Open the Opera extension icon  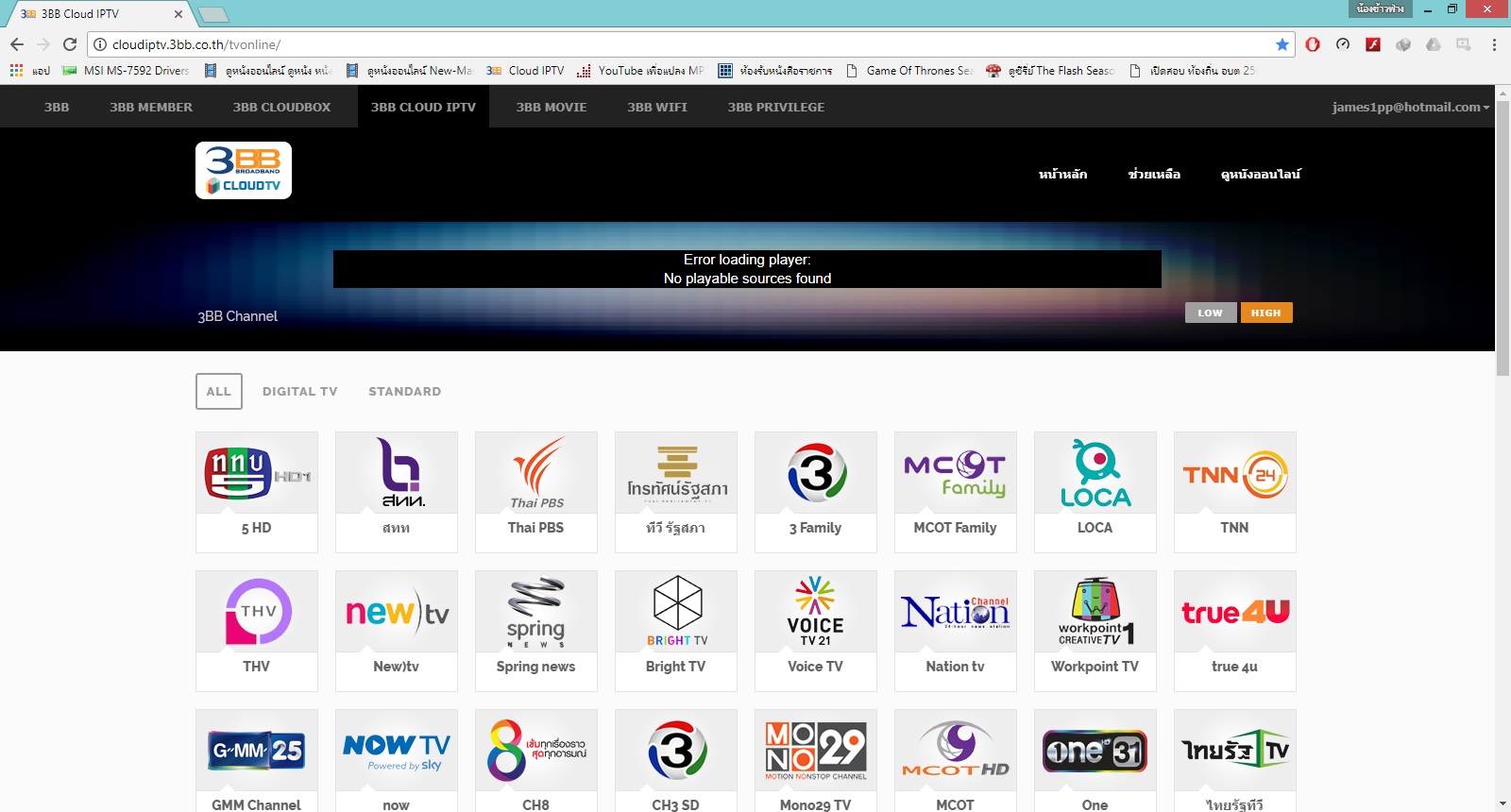point(1313,44)
